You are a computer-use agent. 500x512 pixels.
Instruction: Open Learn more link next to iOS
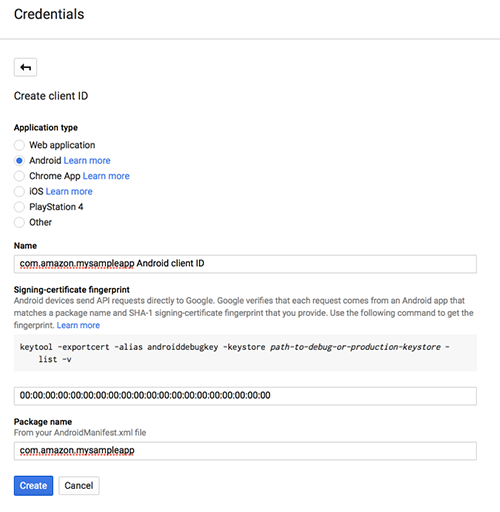69,191
